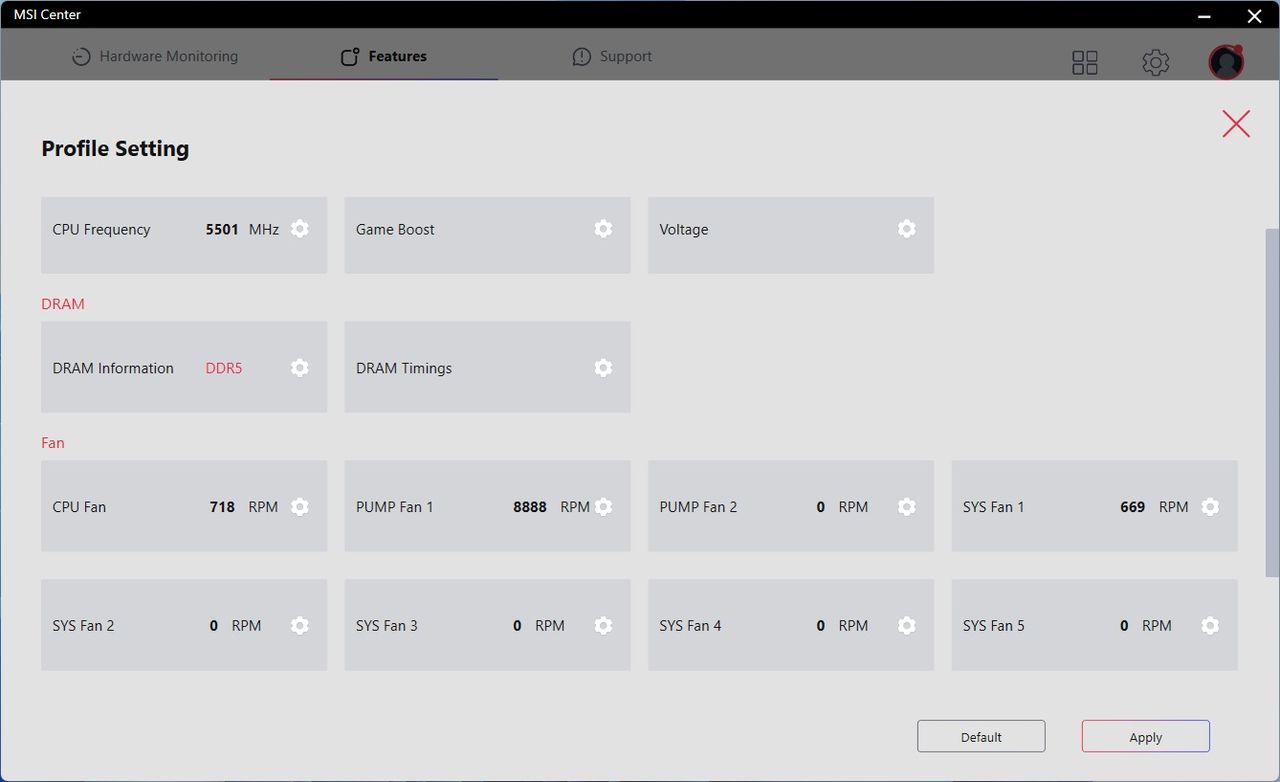Click the SYS Fan 1 label
The image size is (1280, 782).
tap(994, 507)
